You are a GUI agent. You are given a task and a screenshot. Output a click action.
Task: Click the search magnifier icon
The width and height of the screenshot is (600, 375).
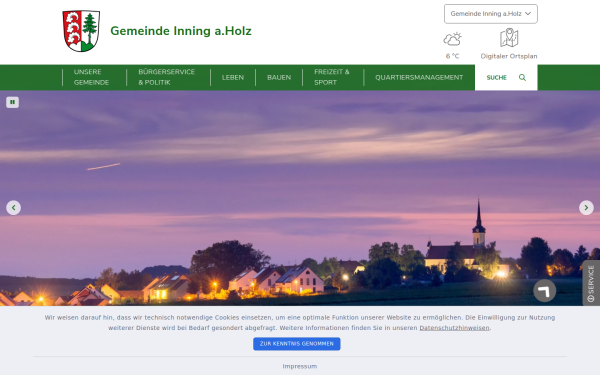pyautogui.click(x=522, y=78)
